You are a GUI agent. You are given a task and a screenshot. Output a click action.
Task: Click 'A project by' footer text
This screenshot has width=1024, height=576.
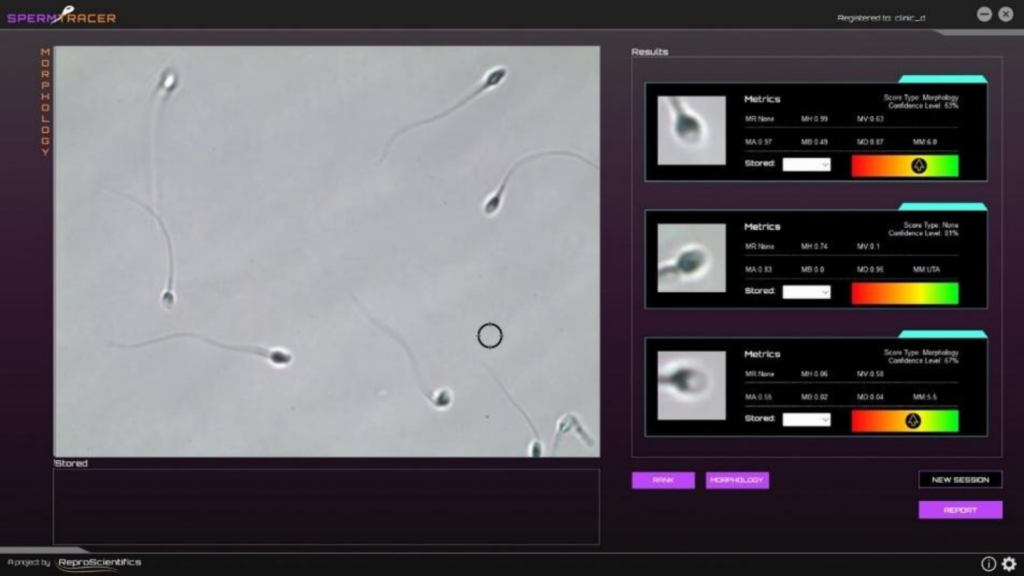(29, 562)
